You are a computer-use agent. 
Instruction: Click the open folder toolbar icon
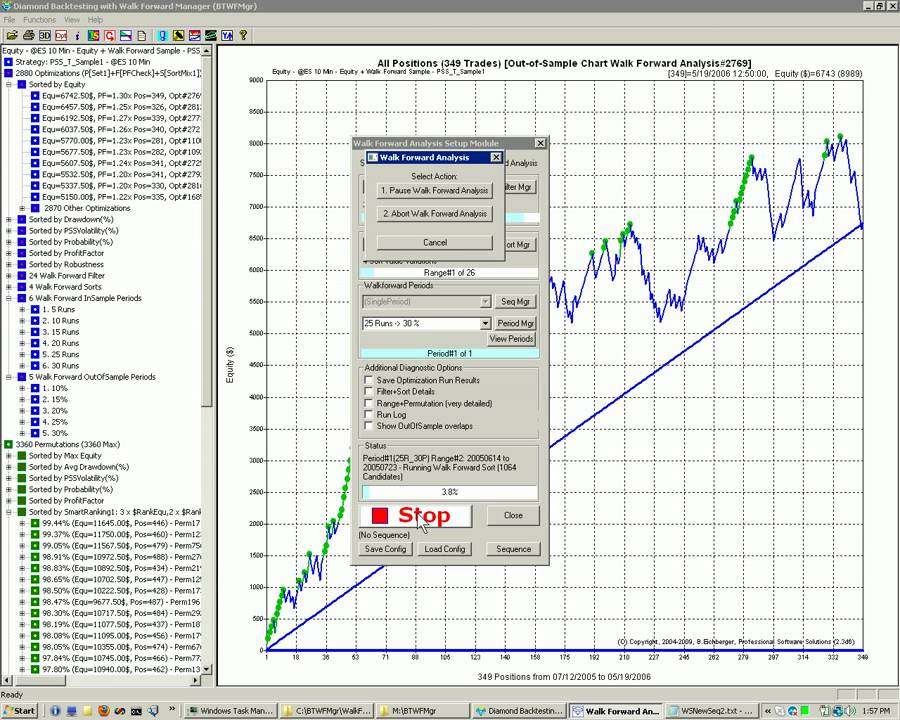pyautogui.click(x=11, y=36)
